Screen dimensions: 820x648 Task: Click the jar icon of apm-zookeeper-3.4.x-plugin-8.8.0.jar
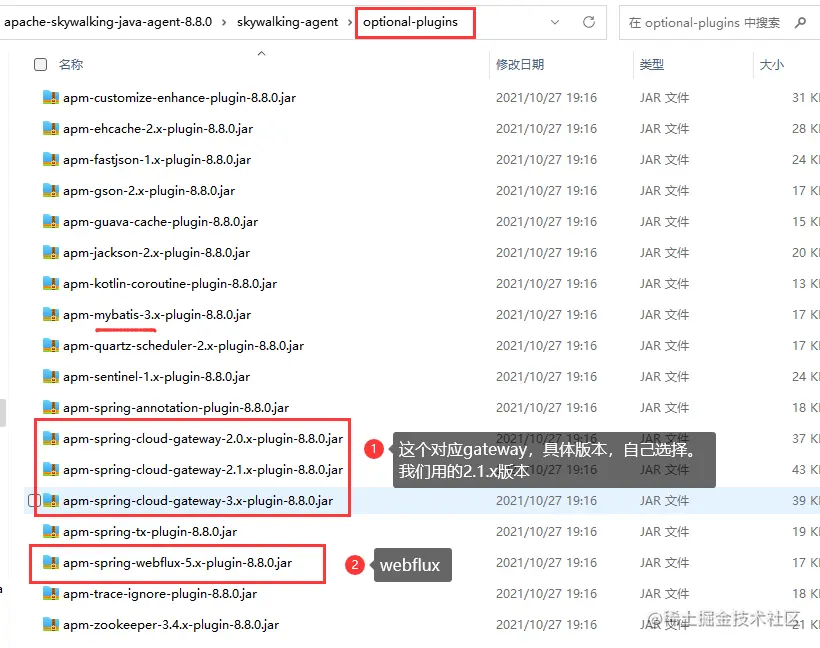[x=51, y=624]
